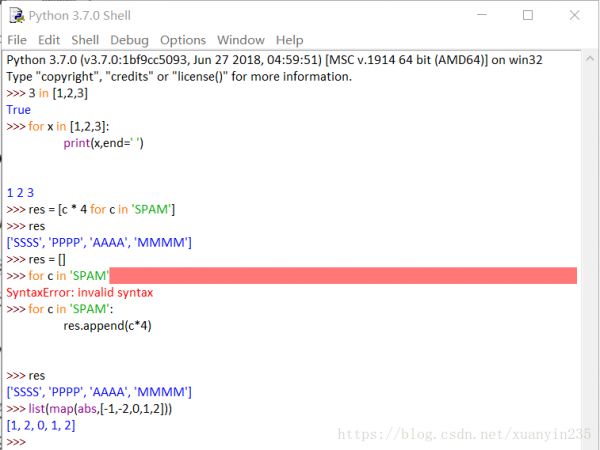Click the print(x,end=' ') statement

click(x=104, y=143)
